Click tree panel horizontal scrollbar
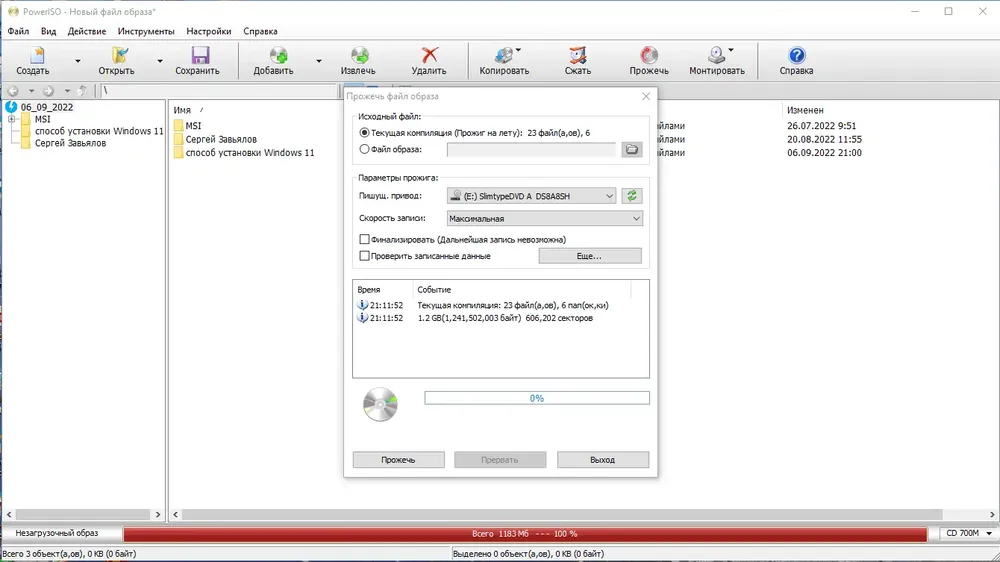This screenshot has height=562, width=1000. 84,514
